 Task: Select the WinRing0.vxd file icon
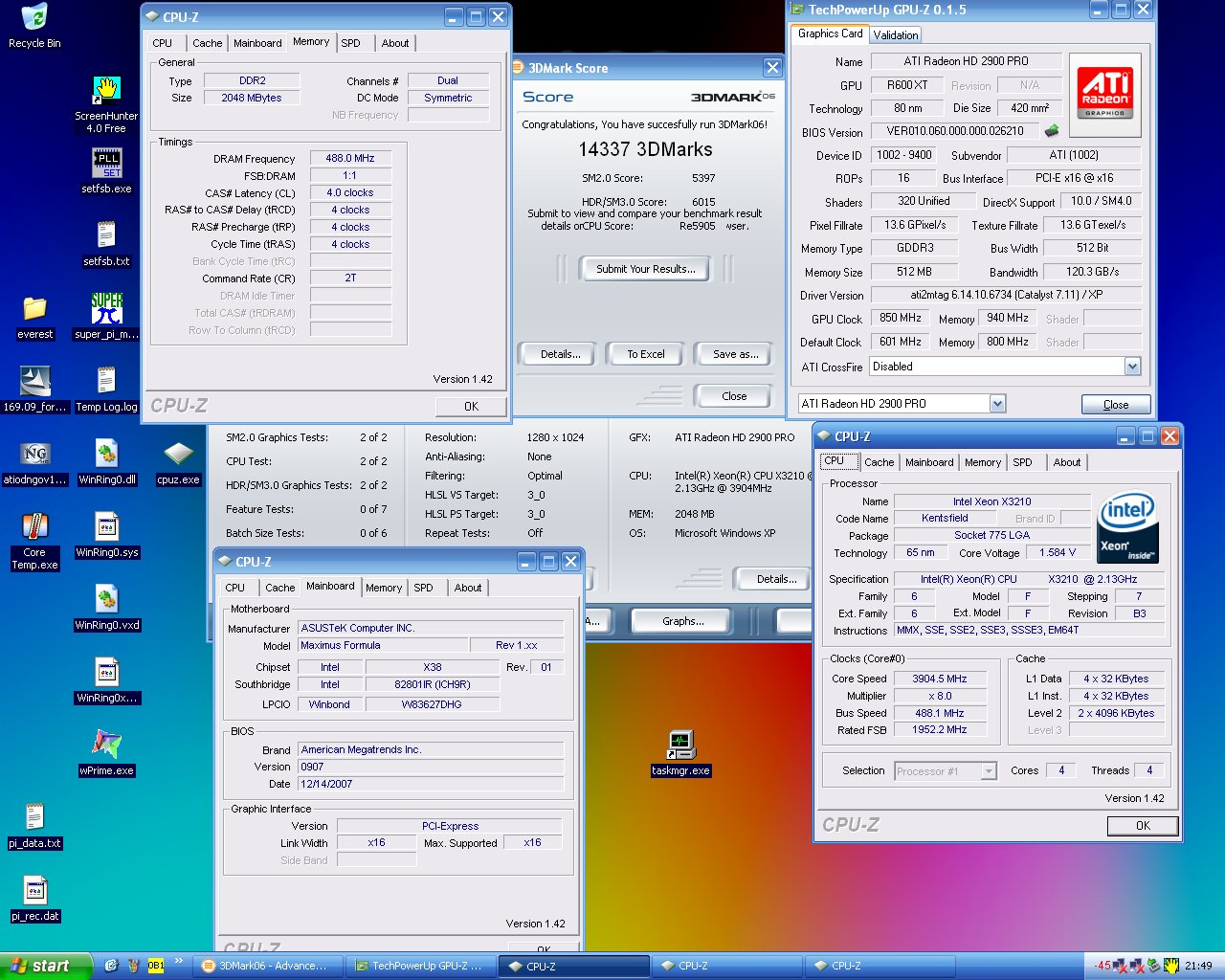point(106,609)
